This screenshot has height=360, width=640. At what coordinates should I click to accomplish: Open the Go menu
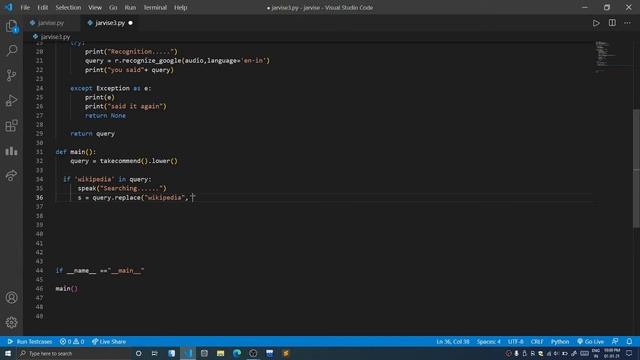[113, 7]
